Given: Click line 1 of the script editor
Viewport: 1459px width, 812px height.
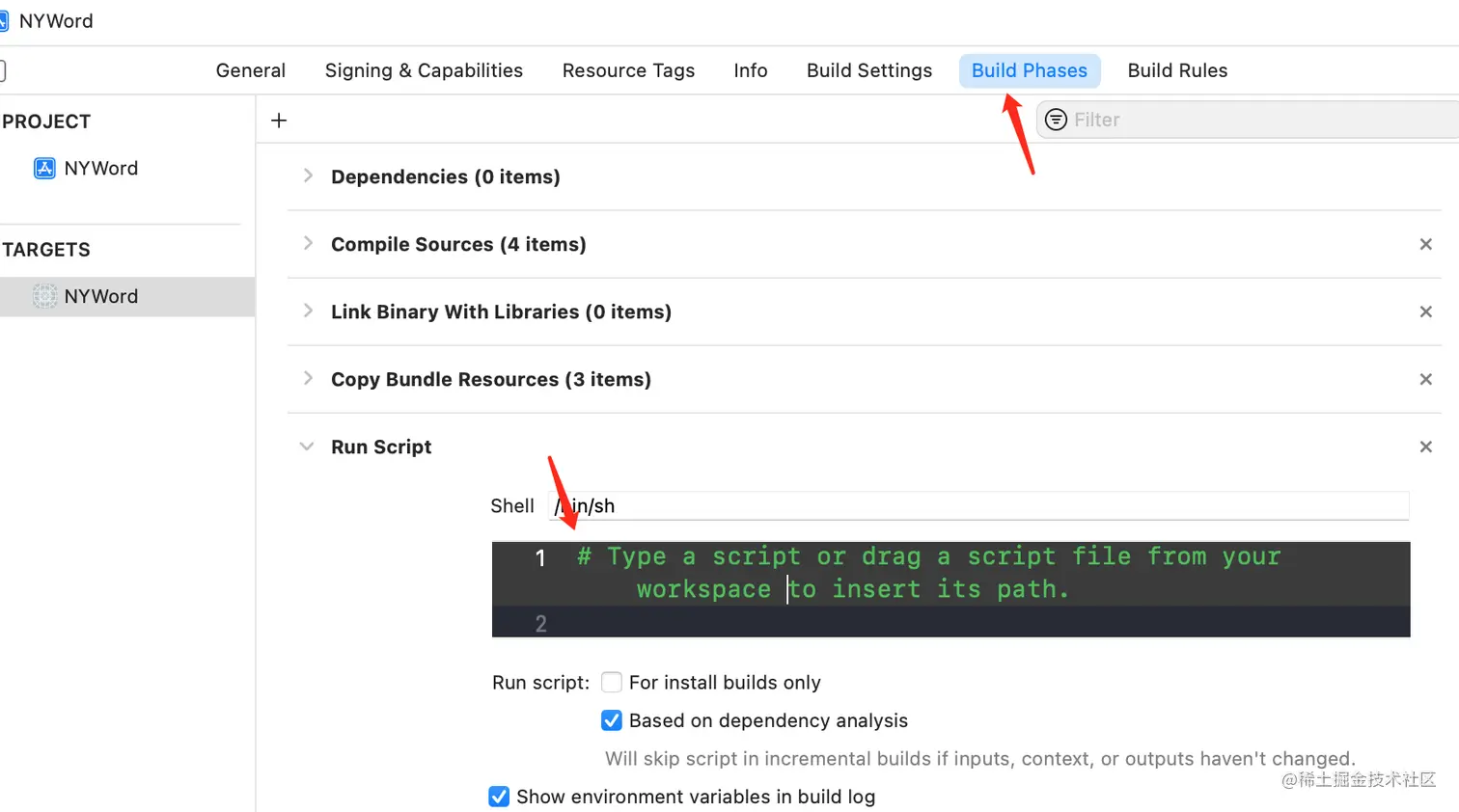Looking at the screenshot, I should (950, 574).
